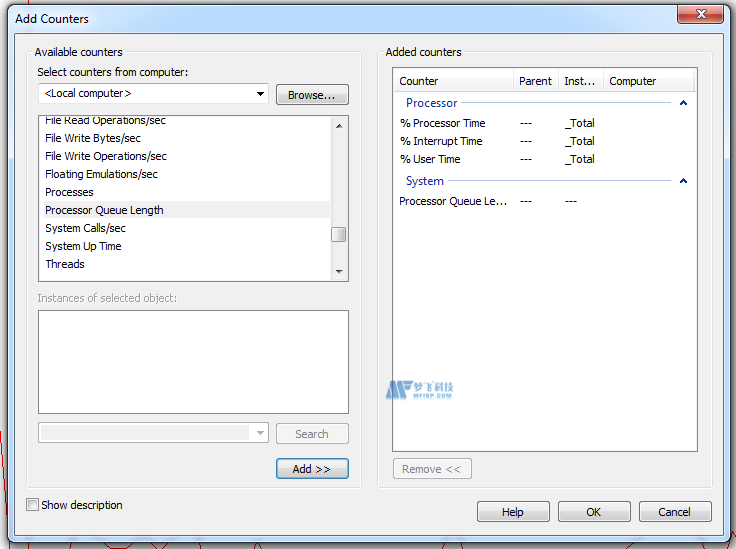Viewport: 736px width, 549px height.
Task: Collapse the Processor group in Added counters
Action: tap(683, 103)
